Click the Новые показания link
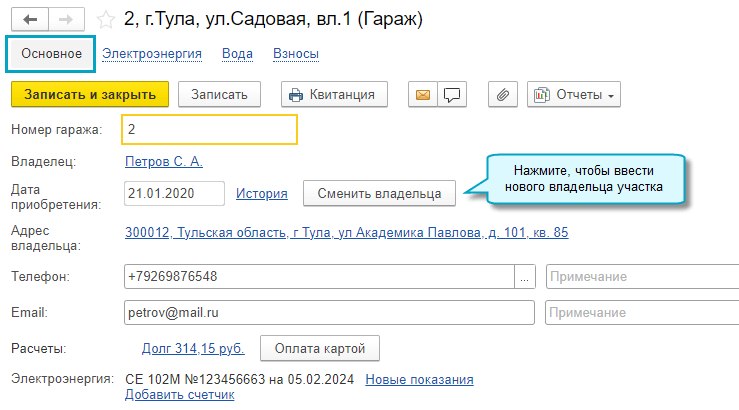 pyautogui.click(x=419, y=379)
